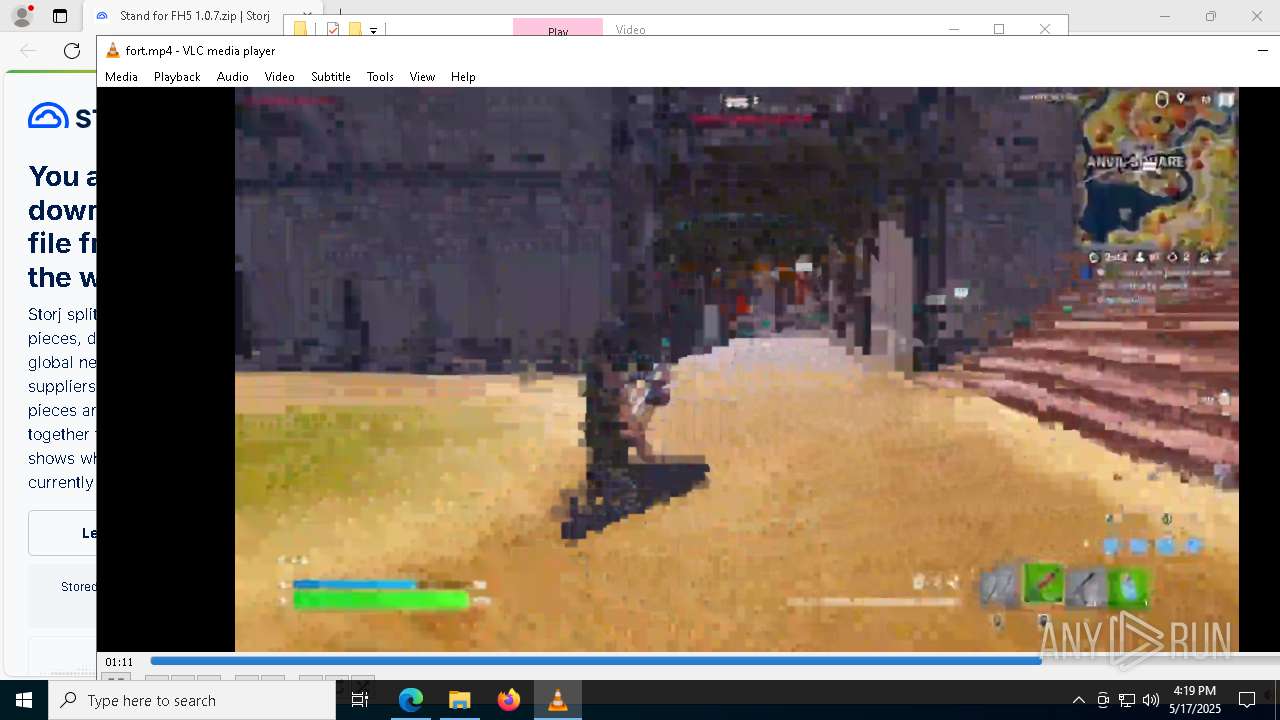Open Firefox from the taskbar
Image resolution: width=1280 pixels, height=720 pixels.
click(508, 700)
